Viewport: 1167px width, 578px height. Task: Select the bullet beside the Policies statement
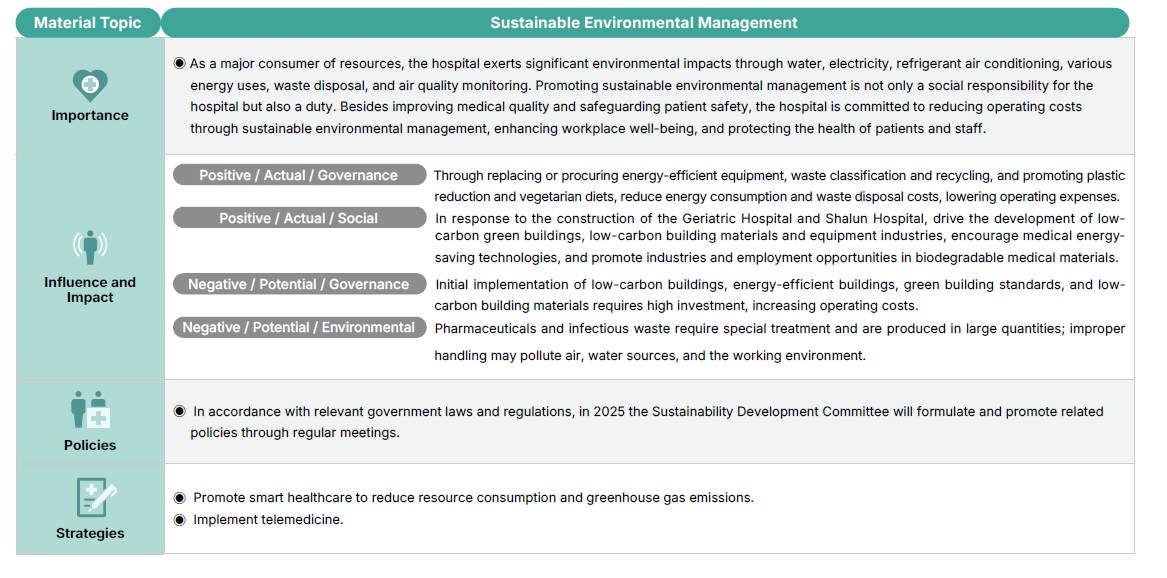pyautogui.click(x=180, y=411)
